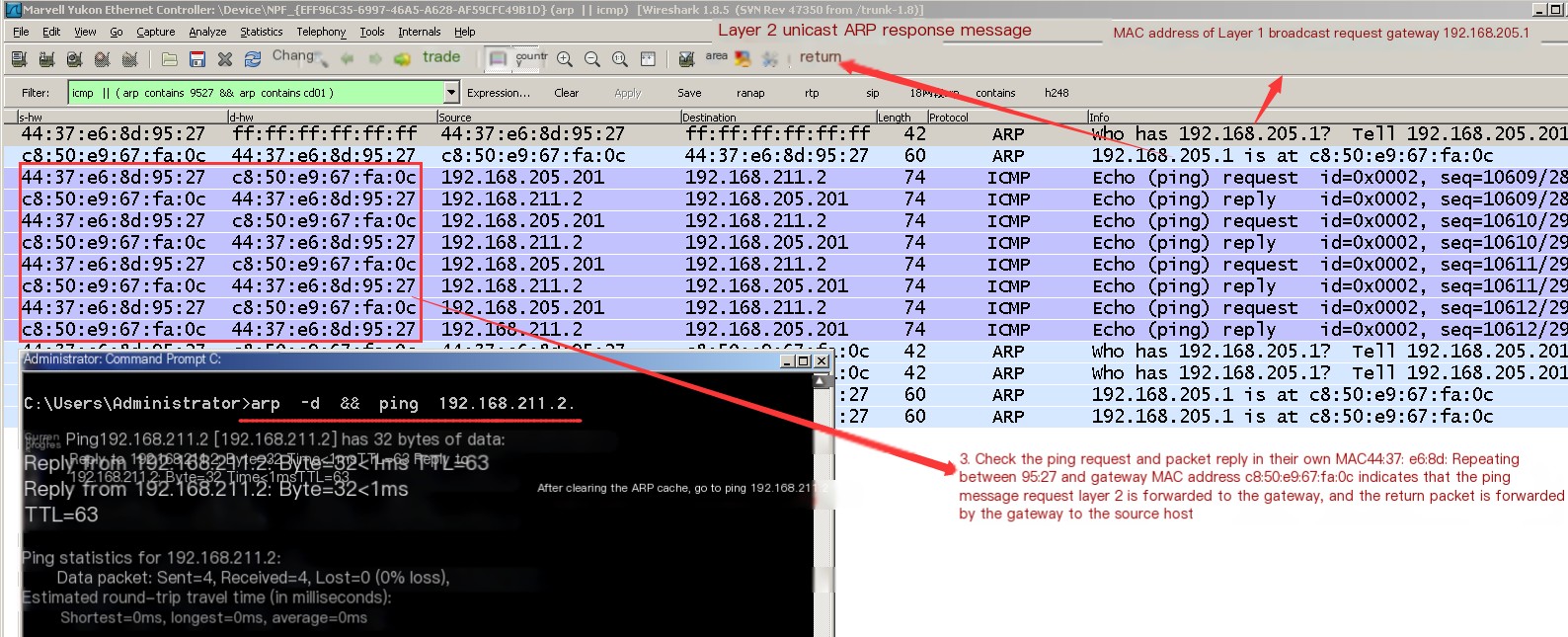Clear the display filter

pos(567,93)
